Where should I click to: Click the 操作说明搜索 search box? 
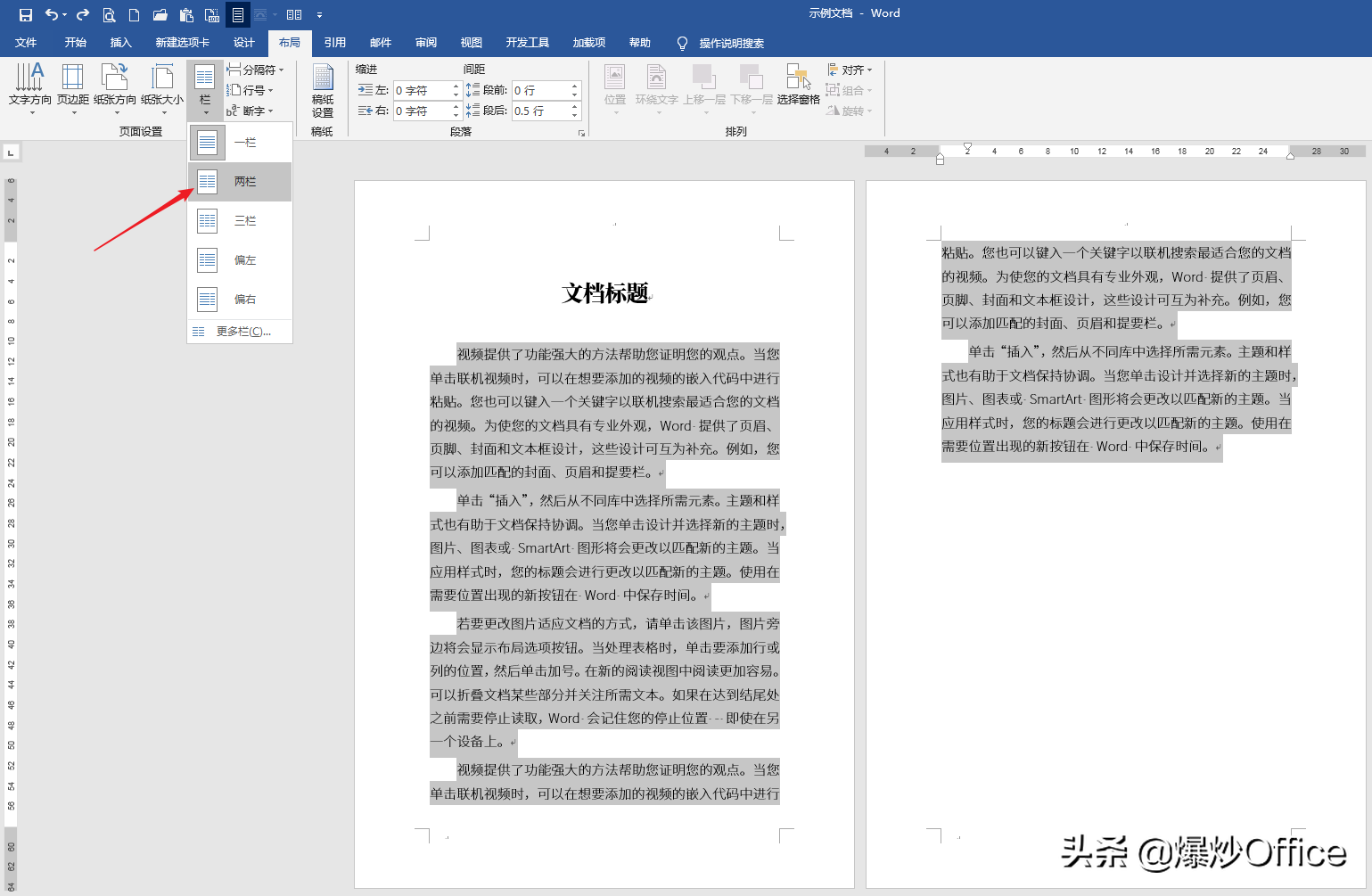731,43
